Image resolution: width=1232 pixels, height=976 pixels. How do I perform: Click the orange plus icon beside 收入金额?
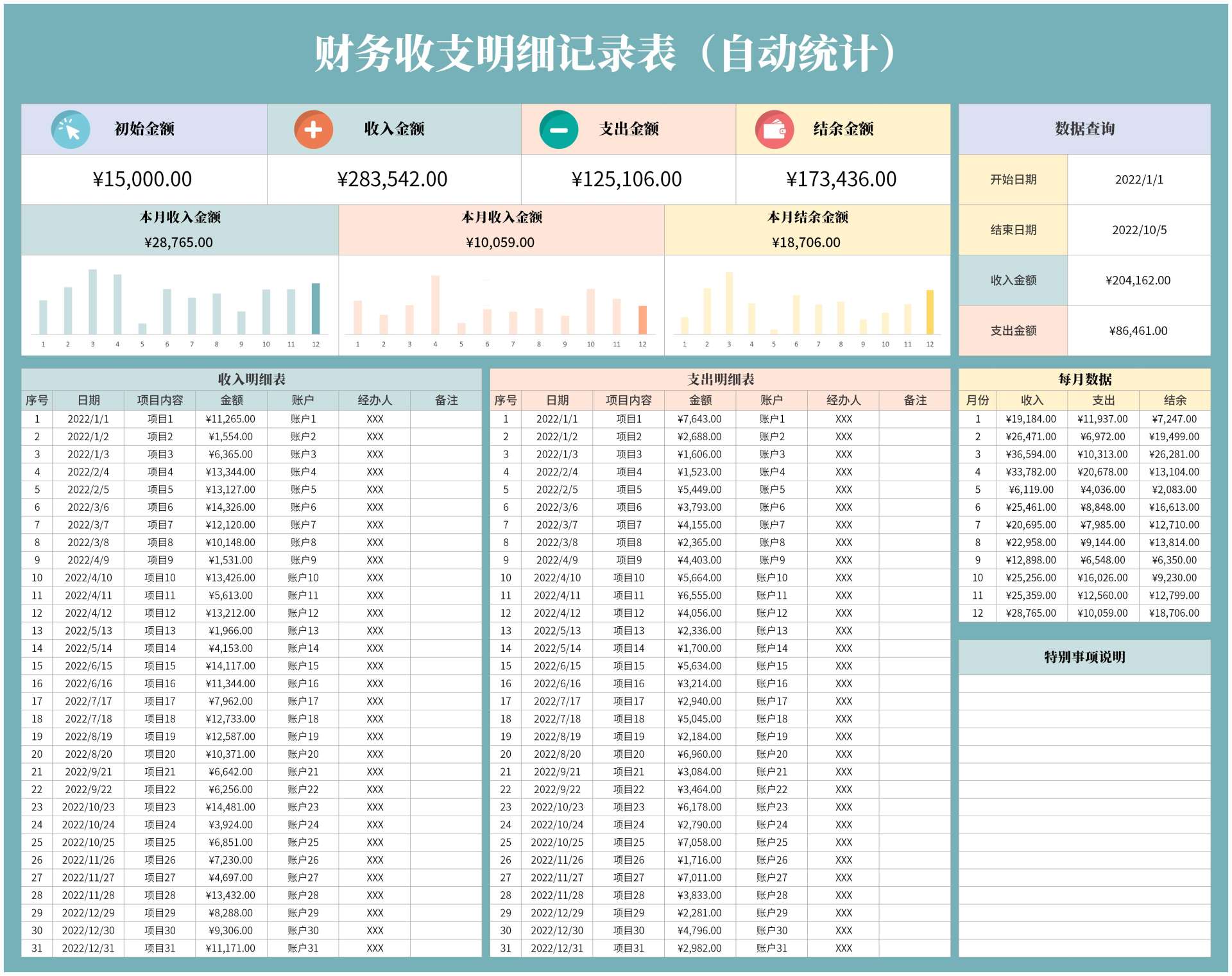click(313, 129)
